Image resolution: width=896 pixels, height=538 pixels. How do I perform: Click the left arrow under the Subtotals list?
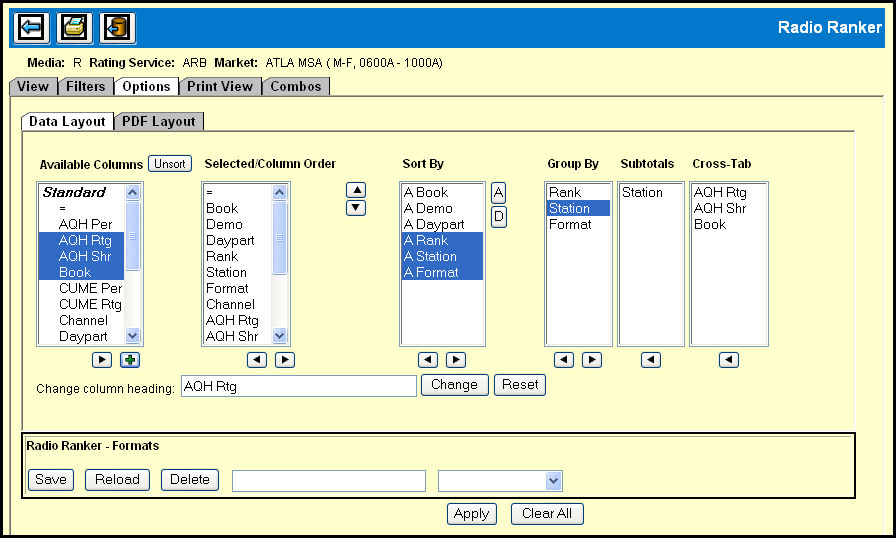coord(651,360)
